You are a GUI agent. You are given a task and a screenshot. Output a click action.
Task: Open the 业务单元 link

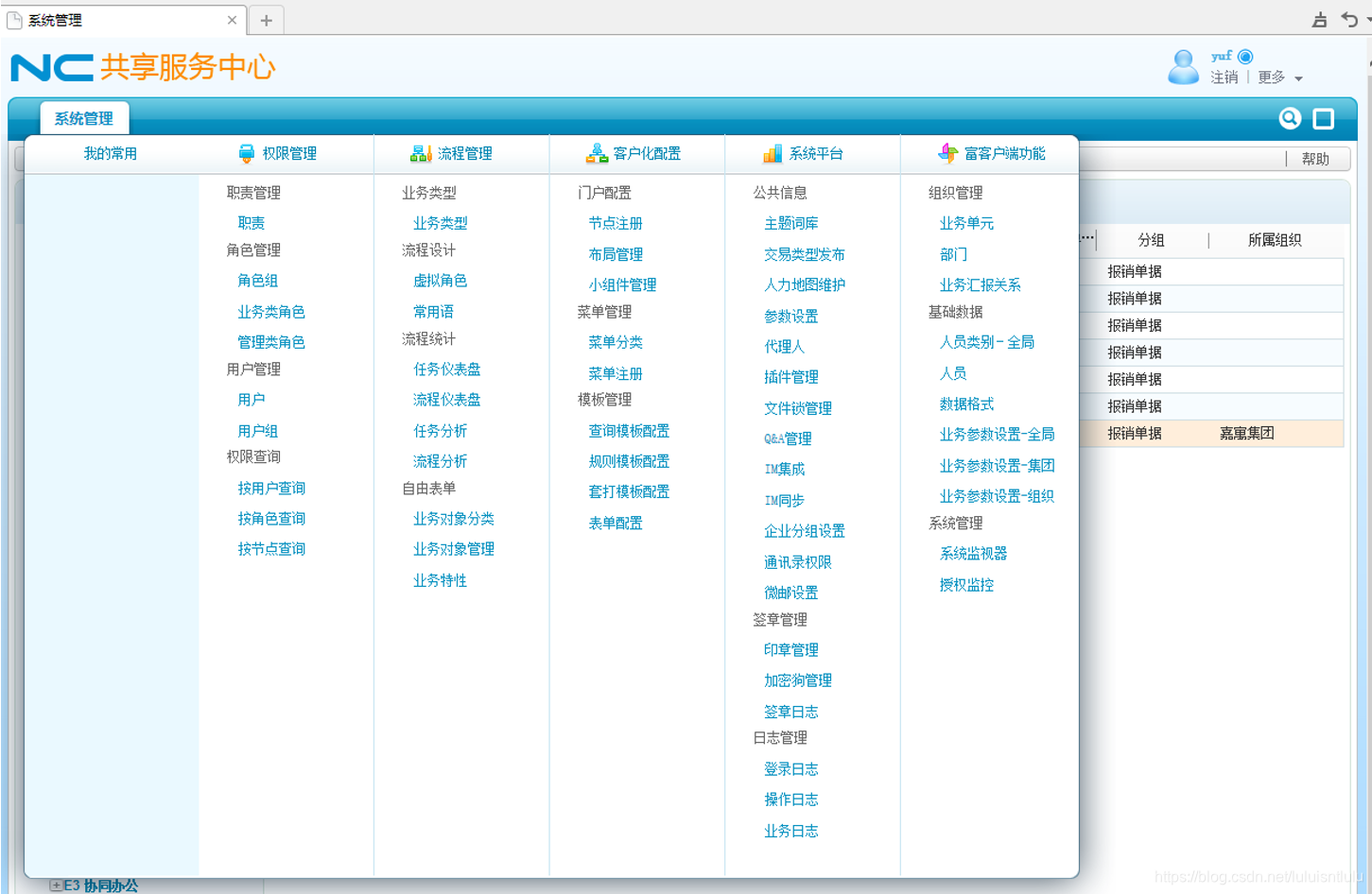point(966,223)
